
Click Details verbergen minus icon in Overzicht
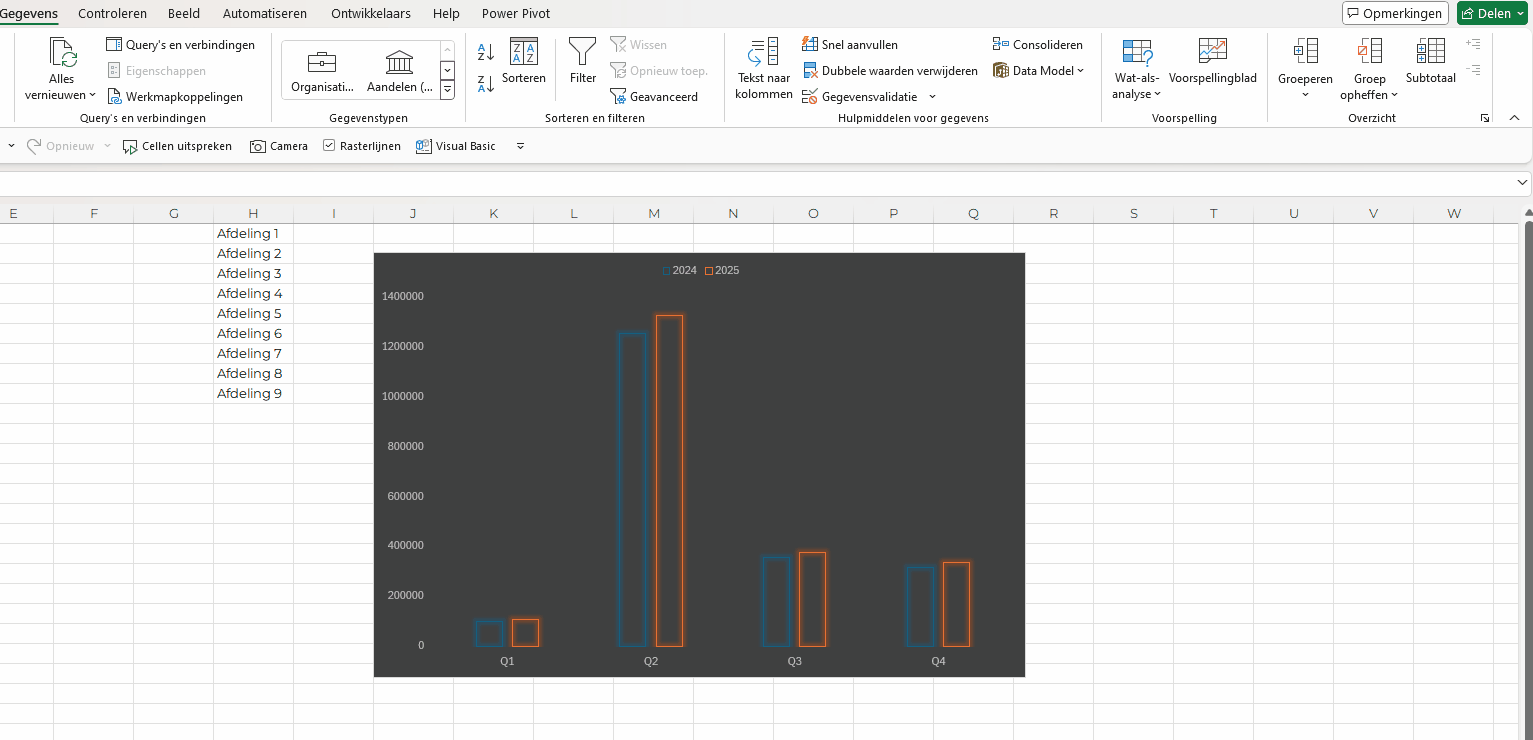[1473, 70]
